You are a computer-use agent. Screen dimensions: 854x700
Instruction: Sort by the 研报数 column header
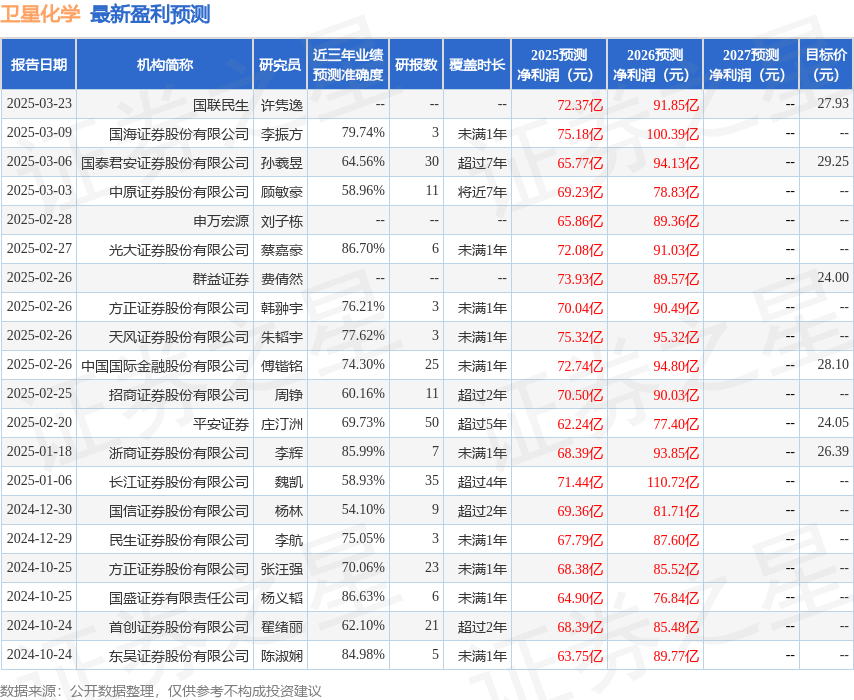tap(416, 65)
